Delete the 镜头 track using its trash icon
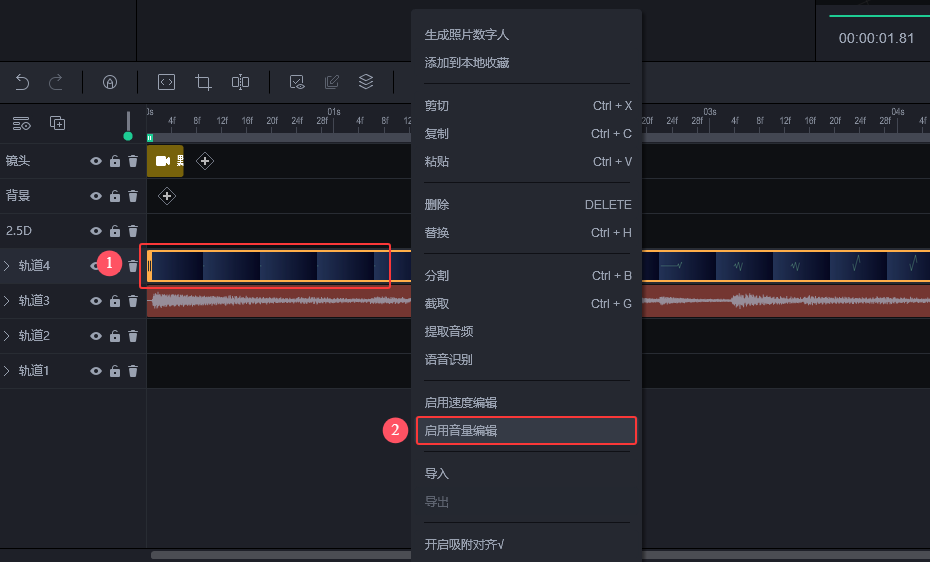 click(133, 161)
